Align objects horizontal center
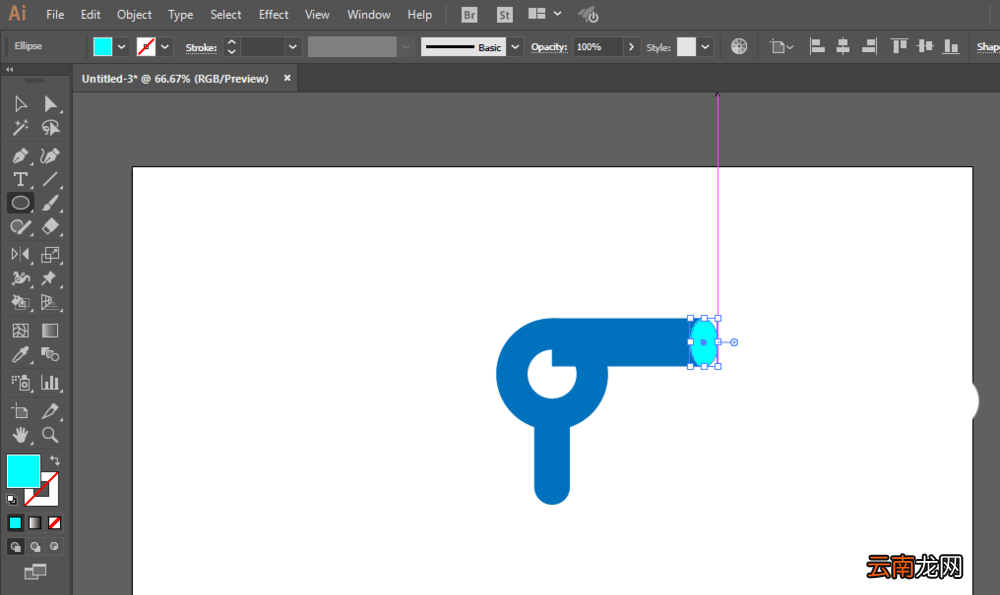Viewport: 1000px width, 595px height. tap(842, 46)
